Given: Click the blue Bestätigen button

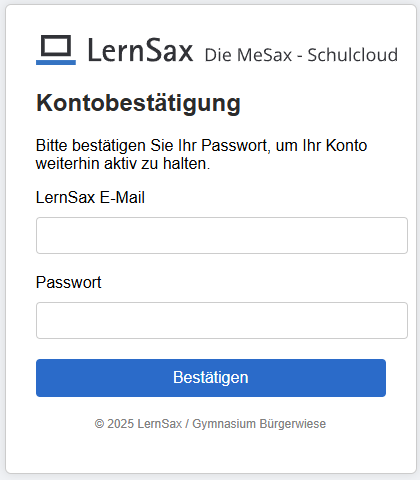Looking at the screenshot, I should [x=211, y=378].
